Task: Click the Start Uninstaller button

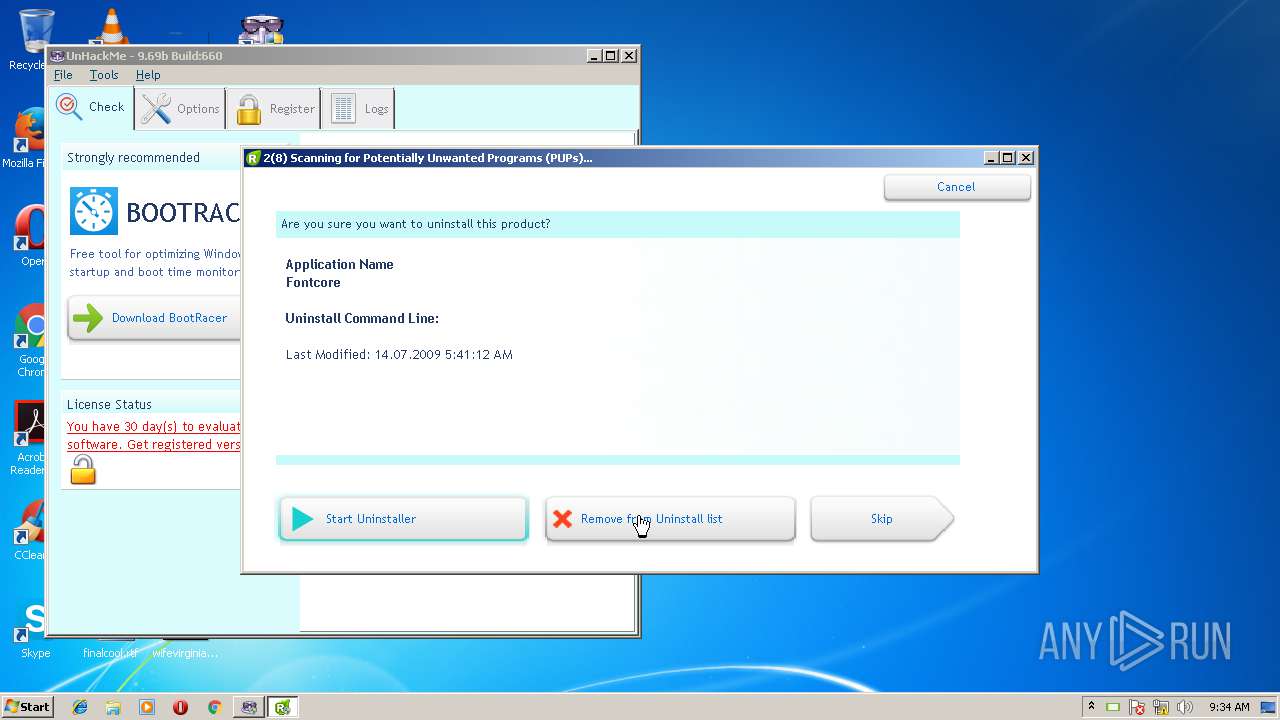Action: [x=403, y=519]
